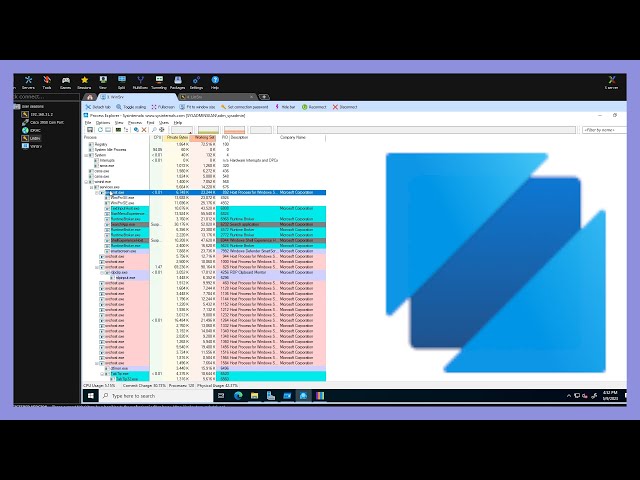The width and height of the screenshot is (640, 480).
Task: Select the smartscreen.exe process row
Action: [204, 251]
